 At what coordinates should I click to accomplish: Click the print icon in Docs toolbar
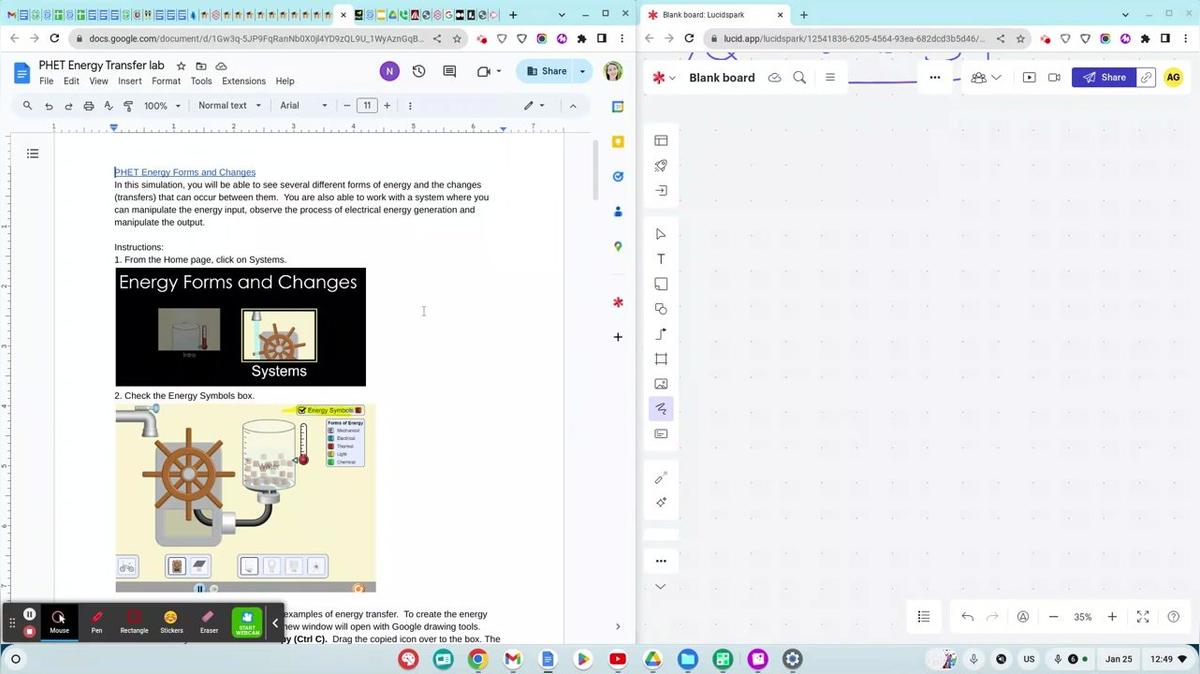pyautogui.click(x=89, y=106)
